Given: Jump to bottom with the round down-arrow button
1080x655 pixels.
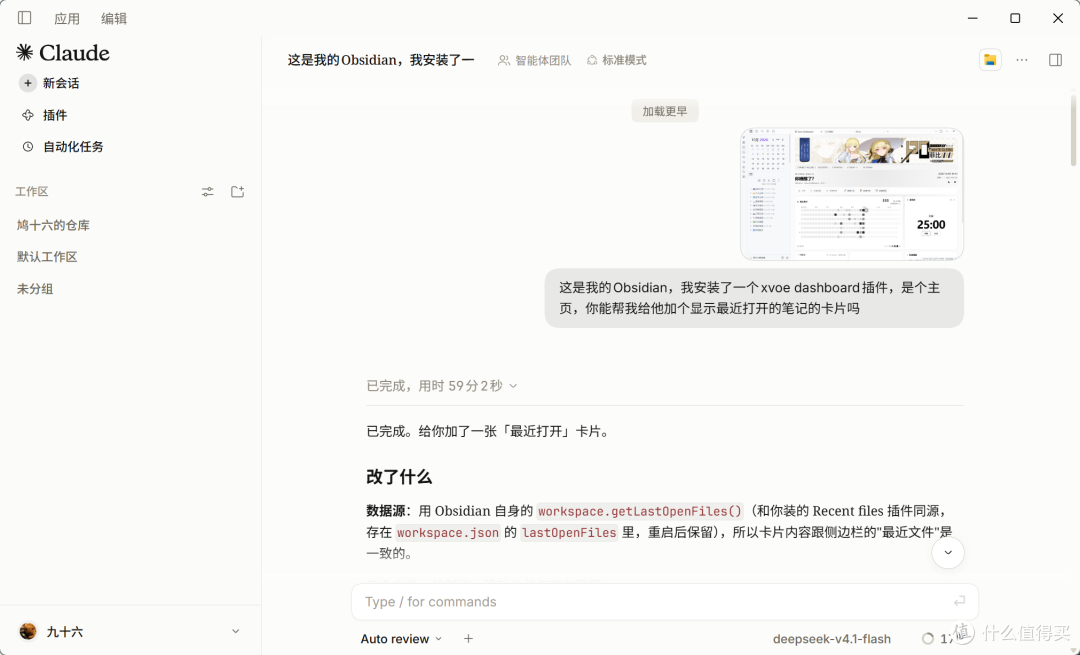Looking at the screenshot, I should click(x=948, y=552).
